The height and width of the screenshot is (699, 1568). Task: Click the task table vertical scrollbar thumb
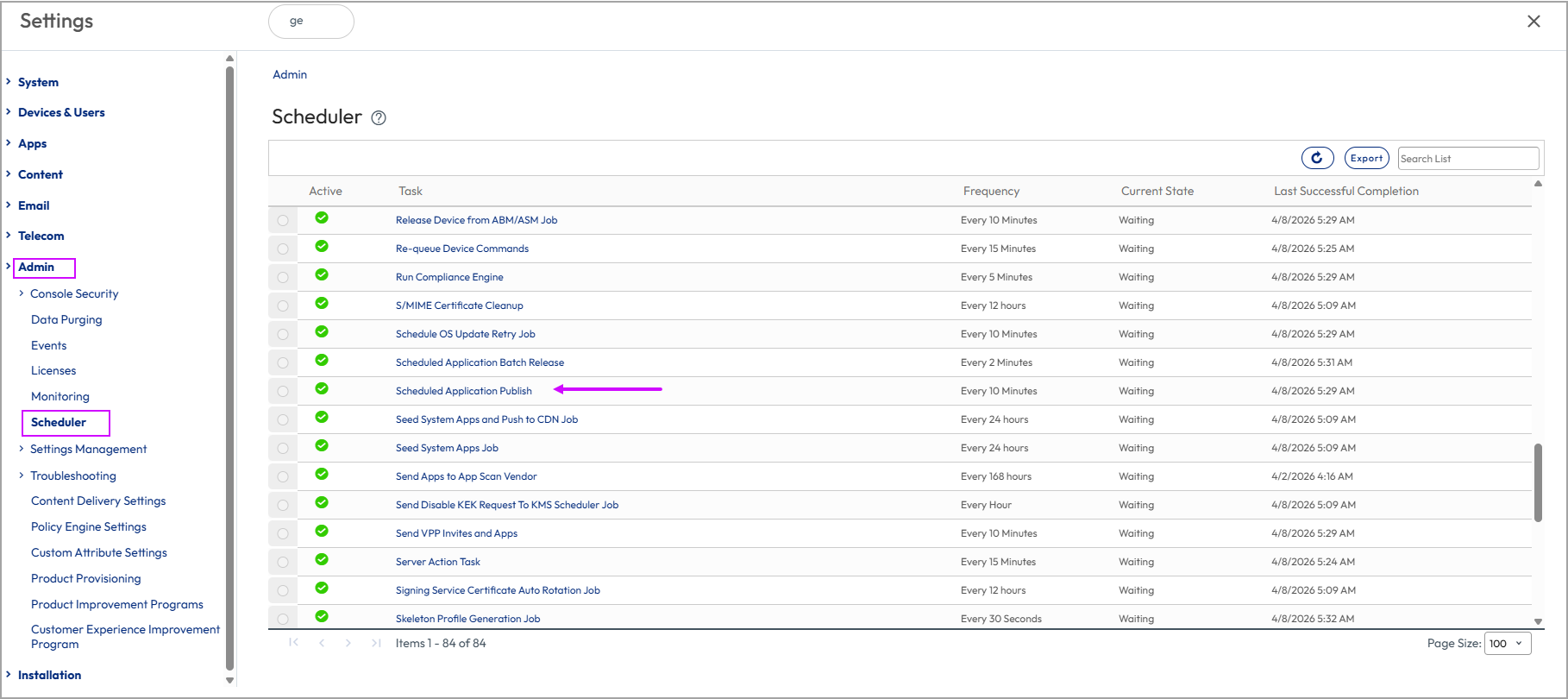click(x=1538, y=482)
